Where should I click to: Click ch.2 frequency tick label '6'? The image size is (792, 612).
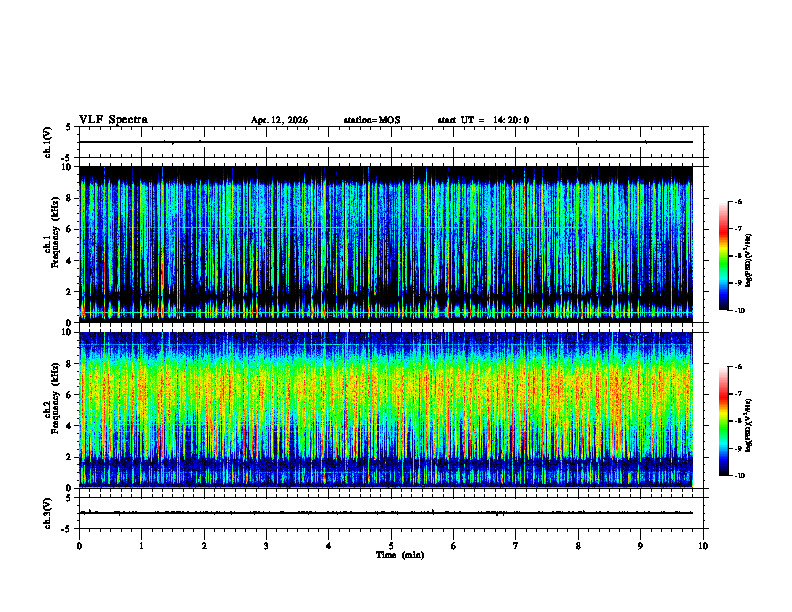pos(70,395)
